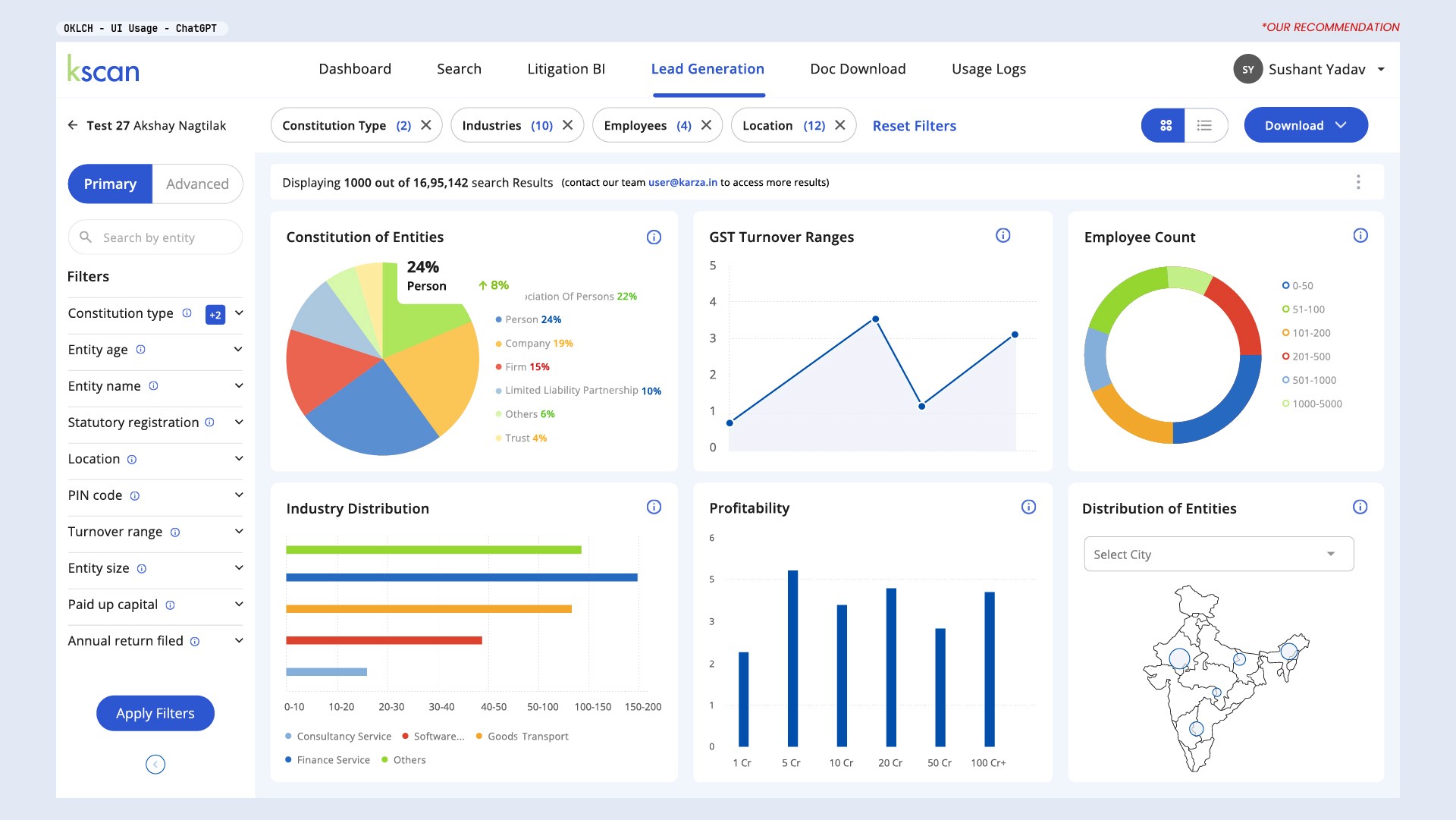Open info icon for GST Turnover Ranges
The image size is (1456, 820).
click(1003, 236)
